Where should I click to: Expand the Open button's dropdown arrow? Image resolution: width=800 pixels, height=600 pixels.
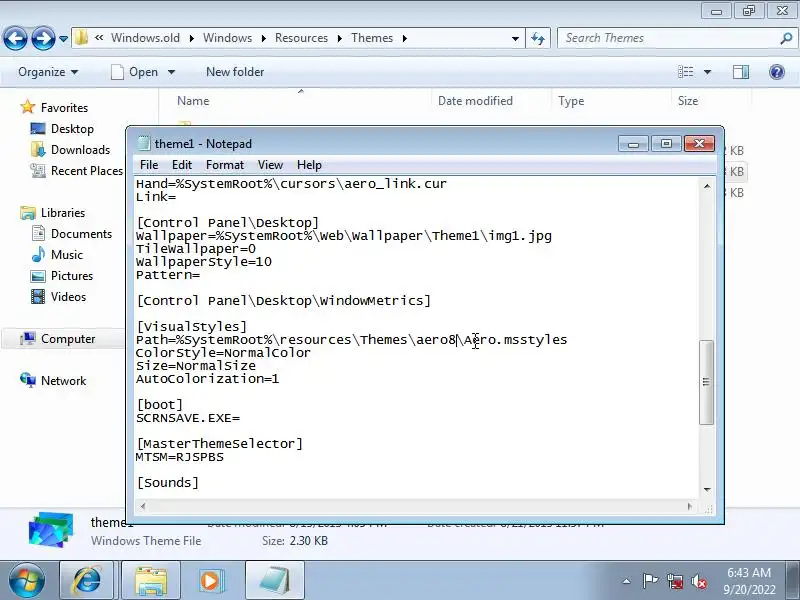tap(171, 72)
